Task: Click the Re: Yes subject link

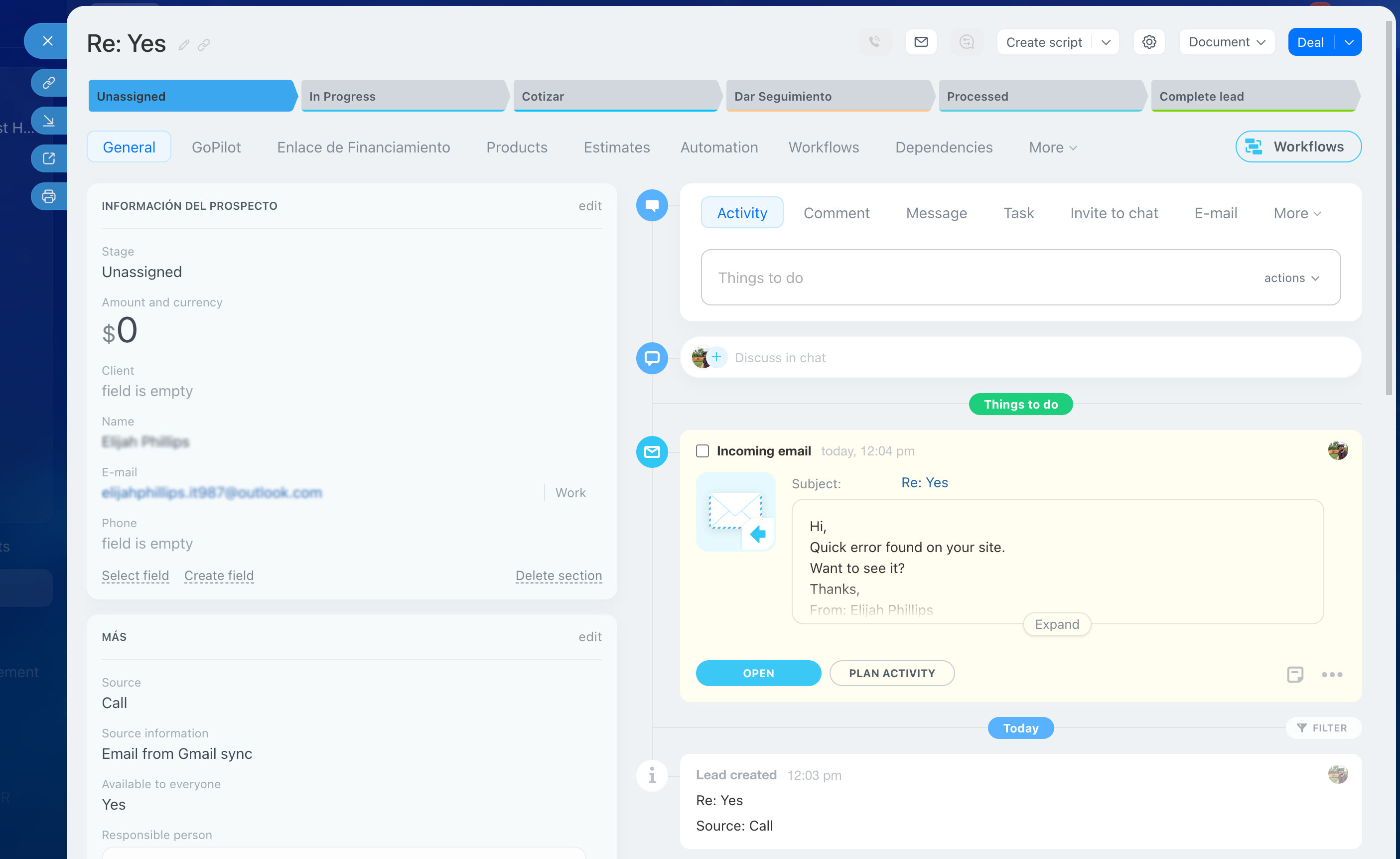Action: point(924,482)
